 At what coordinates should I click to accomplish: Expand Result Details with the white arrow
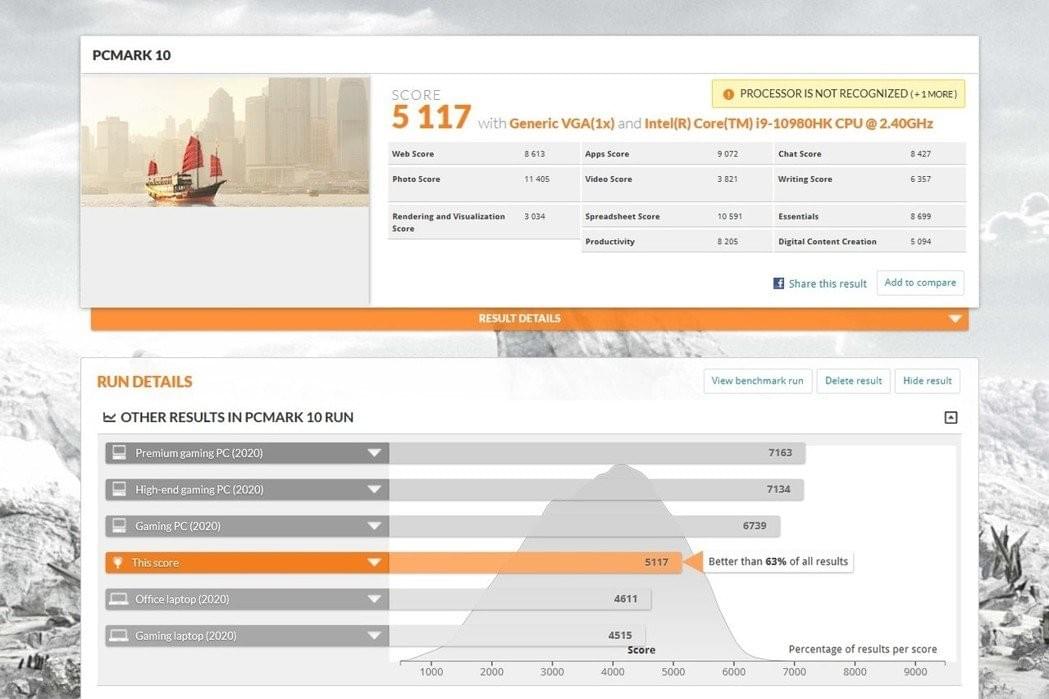click(x=955, y=318)
